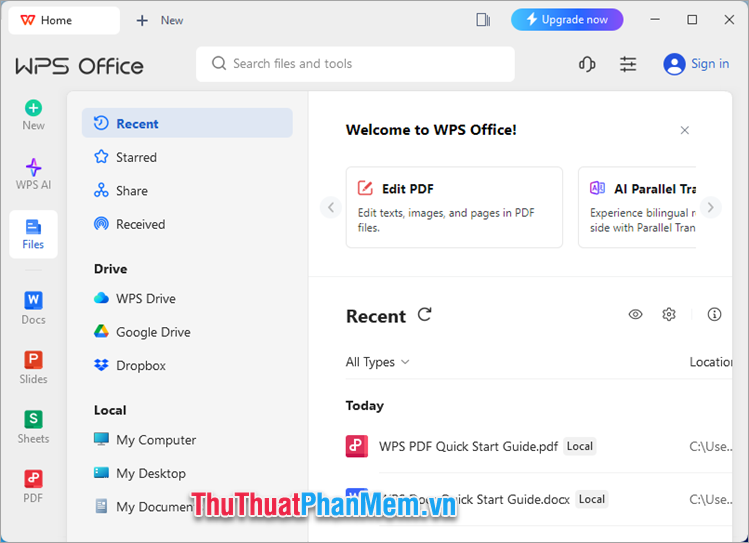Select Recent in the navigation list
749x543 pixels.
pos(187,123)
